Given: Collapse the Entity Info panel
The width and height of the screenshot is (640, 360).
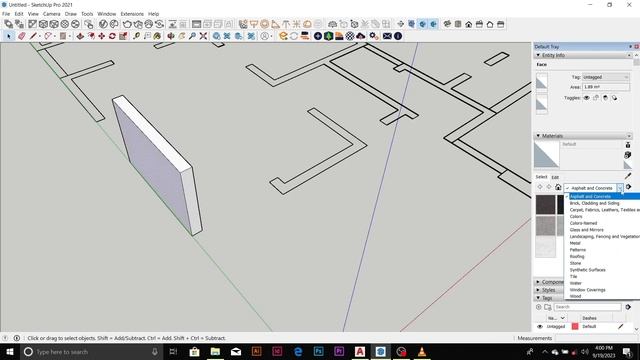Looking at the screenshot, I should (538, 55).
